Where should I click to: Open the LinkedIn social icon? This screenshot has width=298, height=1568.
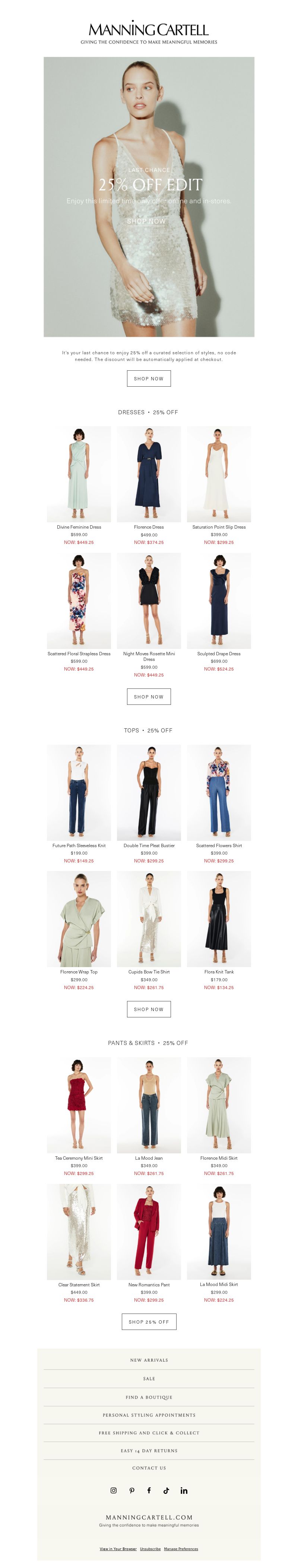pos(184,1490)
